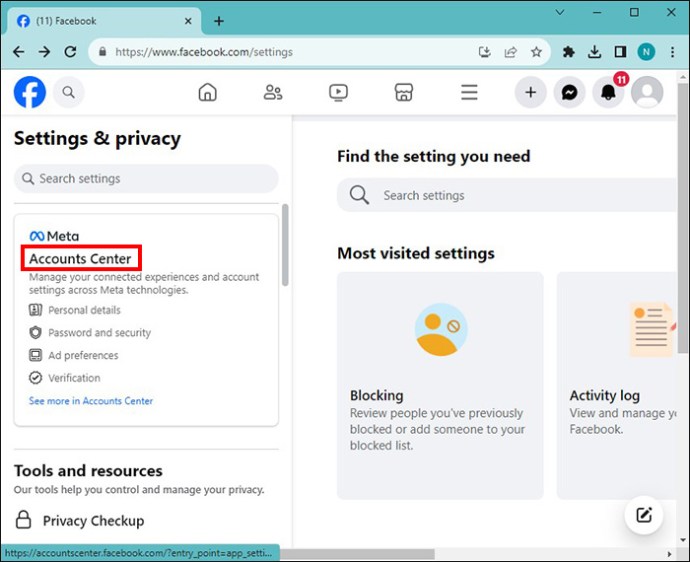Open the Blocking settings card
Viewport: 690px width, 562px height.
(440, 386)
